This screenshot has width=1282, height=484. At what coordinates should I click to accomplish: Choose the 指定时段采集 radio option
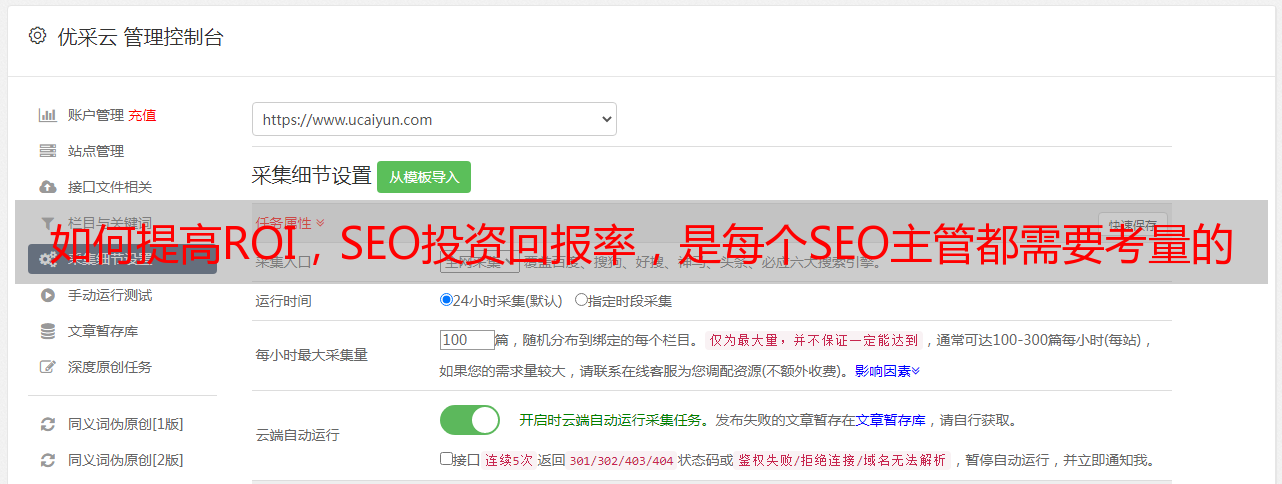point(581,300)
